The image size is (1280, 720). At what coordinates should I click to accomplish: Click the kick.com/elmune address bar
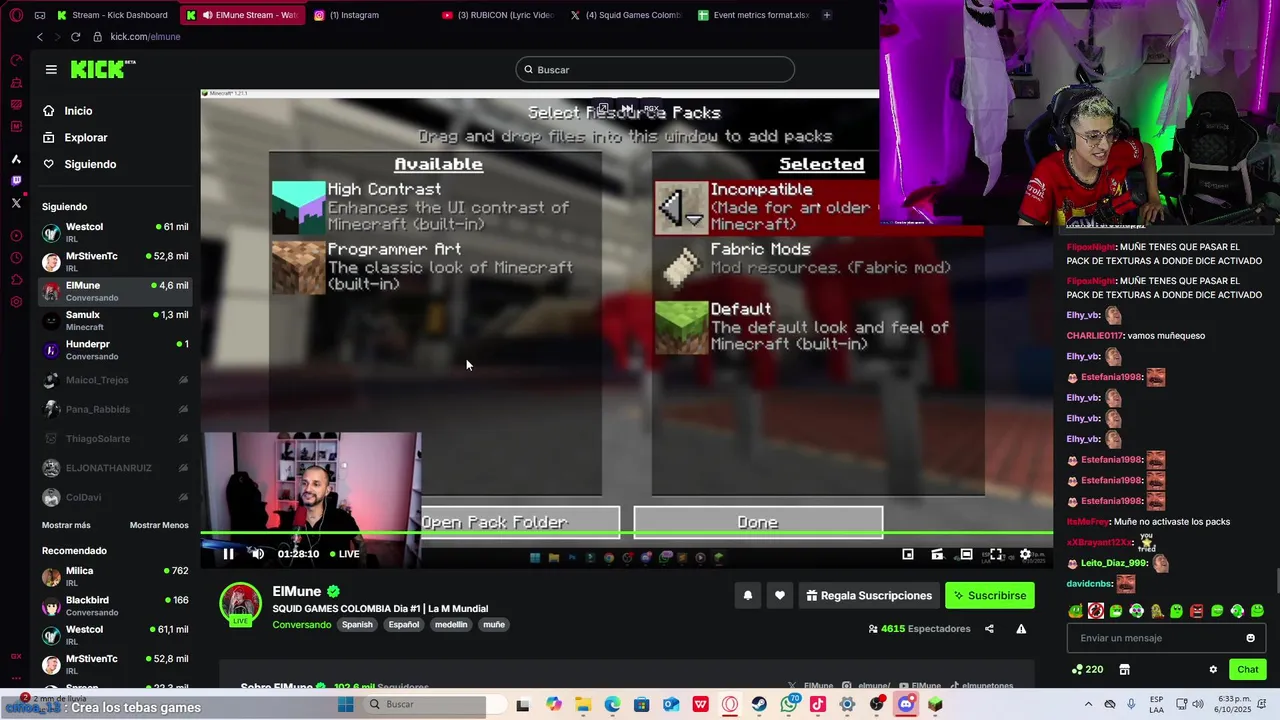pos(145,37)
